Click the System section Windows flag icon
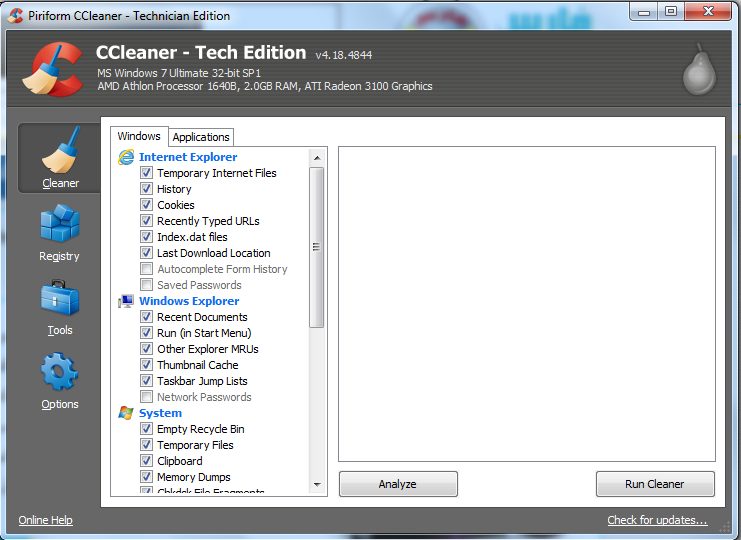The width and height of the screenshot is (741, 540). (x=126, y=413)
